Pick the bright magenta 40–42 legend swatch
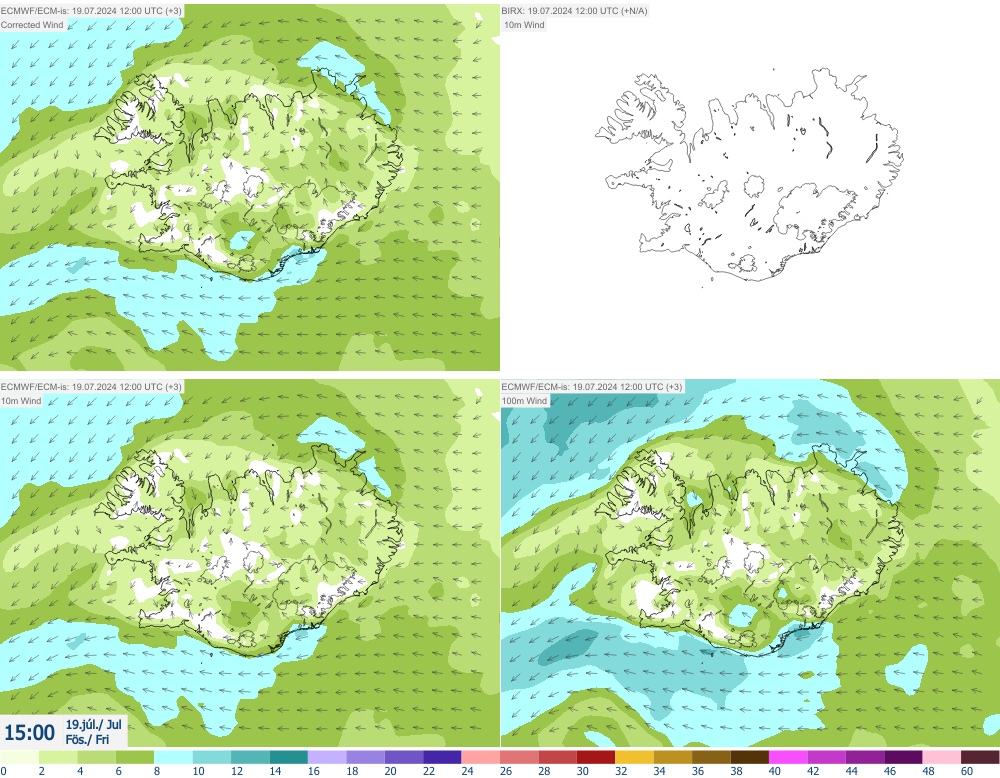This screenshot has width=1000, height=778. click(x=788, y=757)
